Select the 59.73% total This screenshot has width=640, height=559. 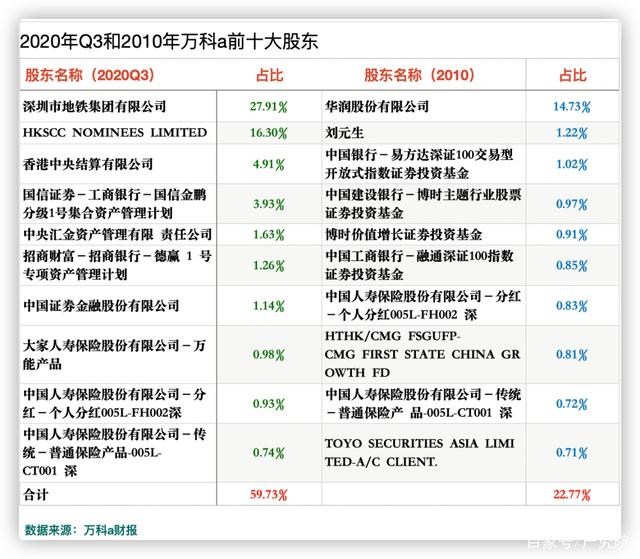coord(269,495)
